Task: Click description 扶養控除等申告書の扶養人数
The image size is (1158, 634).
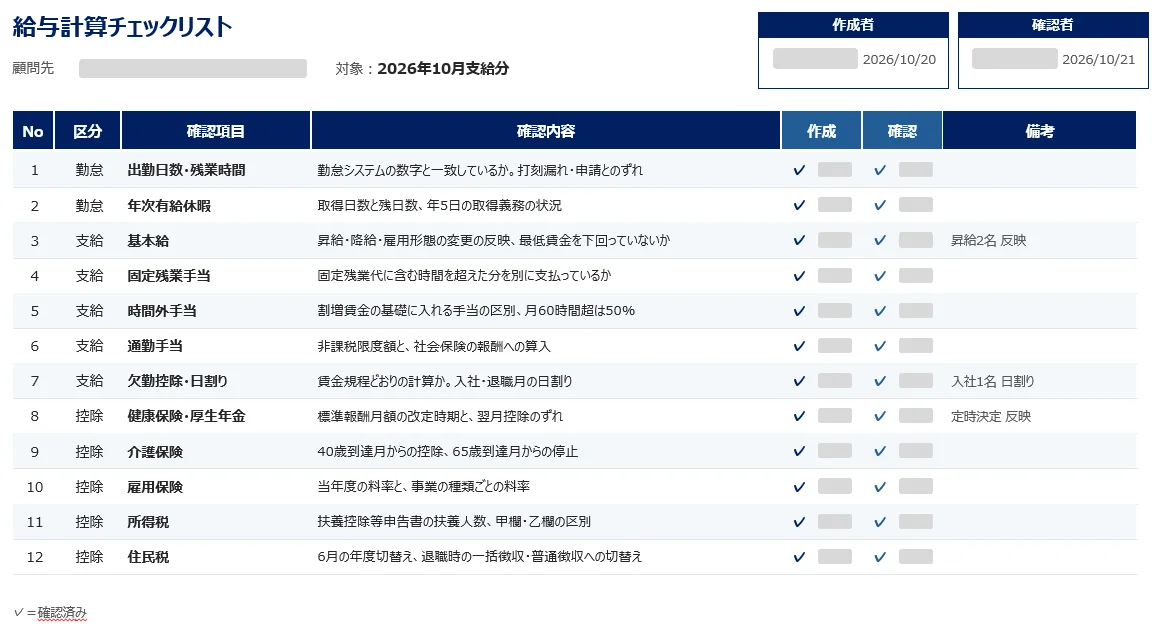Action: tap(402, 522)
